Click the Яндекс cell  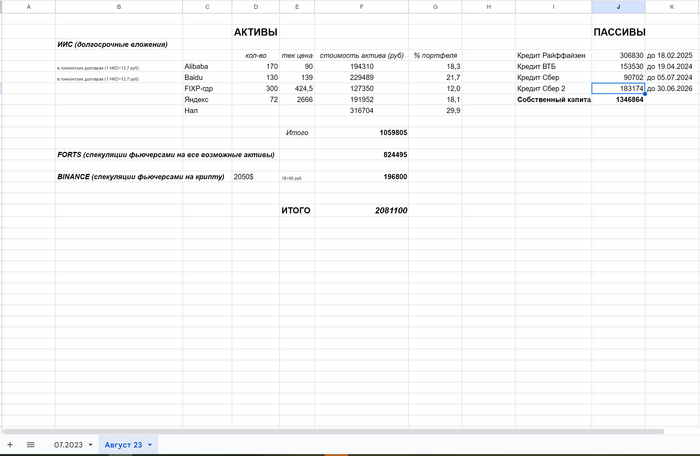(207, 100)
